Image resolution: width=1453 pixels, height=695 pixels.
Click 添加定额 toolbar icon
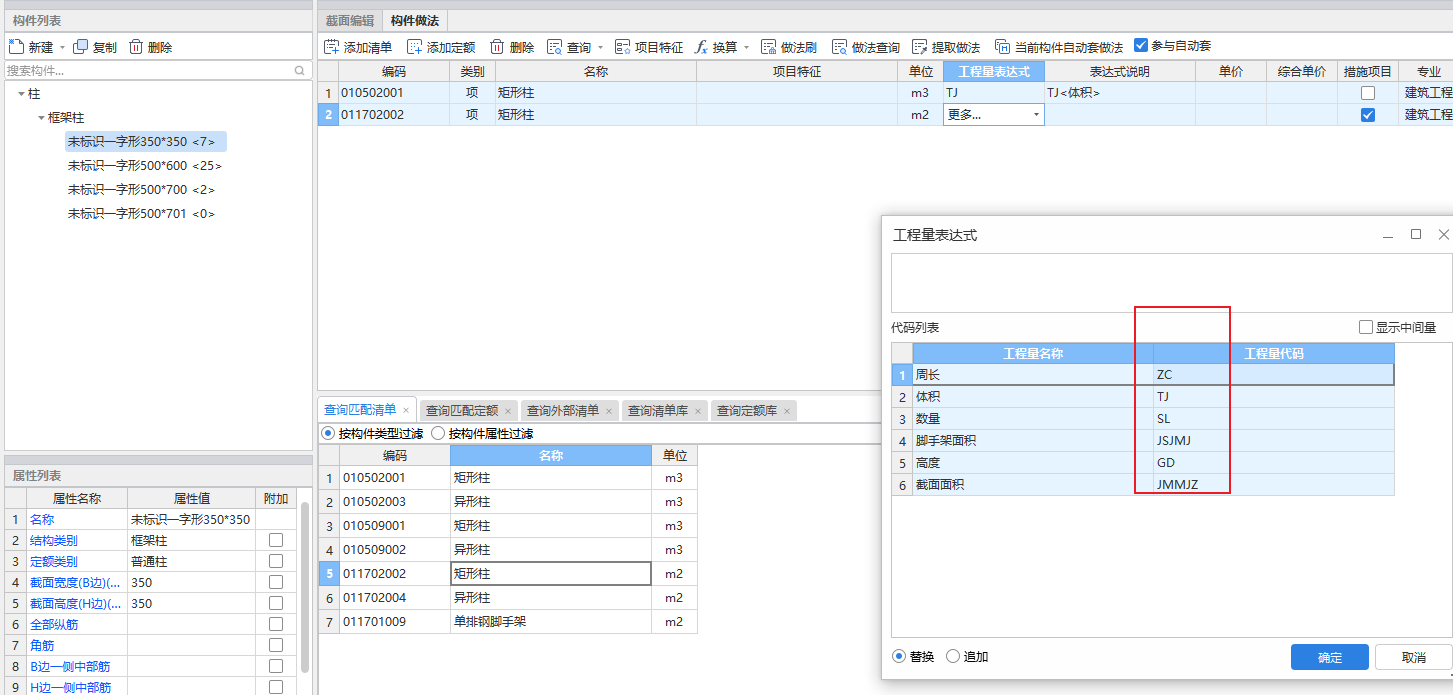(x=415, y=47)
